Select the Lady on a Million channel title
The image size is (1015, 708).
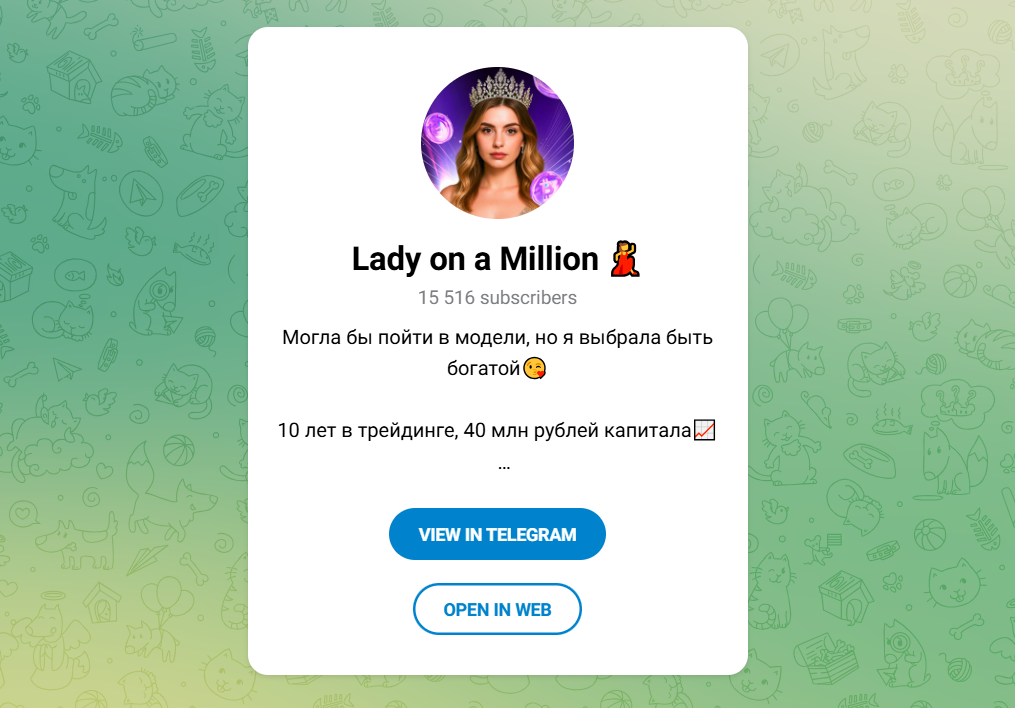pos(475,259)
